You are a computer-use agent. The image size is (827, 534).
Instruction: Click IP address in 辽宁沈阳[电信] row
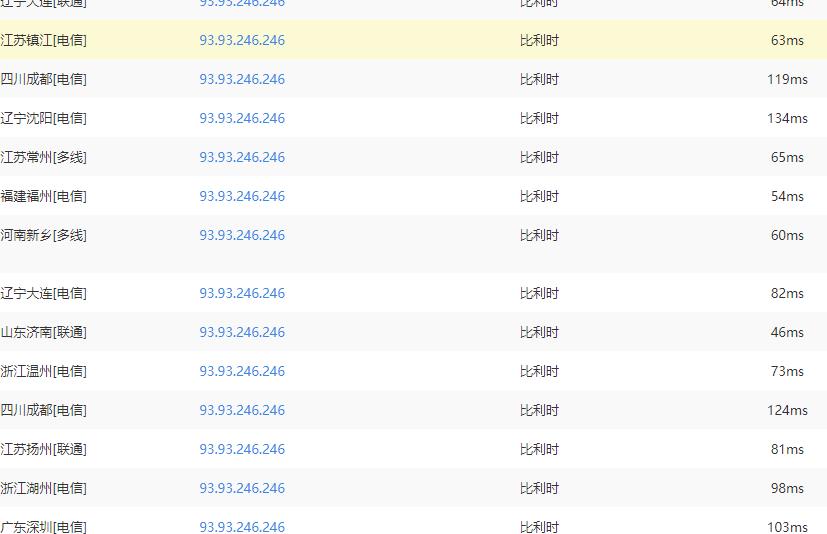tap(242, 118)
